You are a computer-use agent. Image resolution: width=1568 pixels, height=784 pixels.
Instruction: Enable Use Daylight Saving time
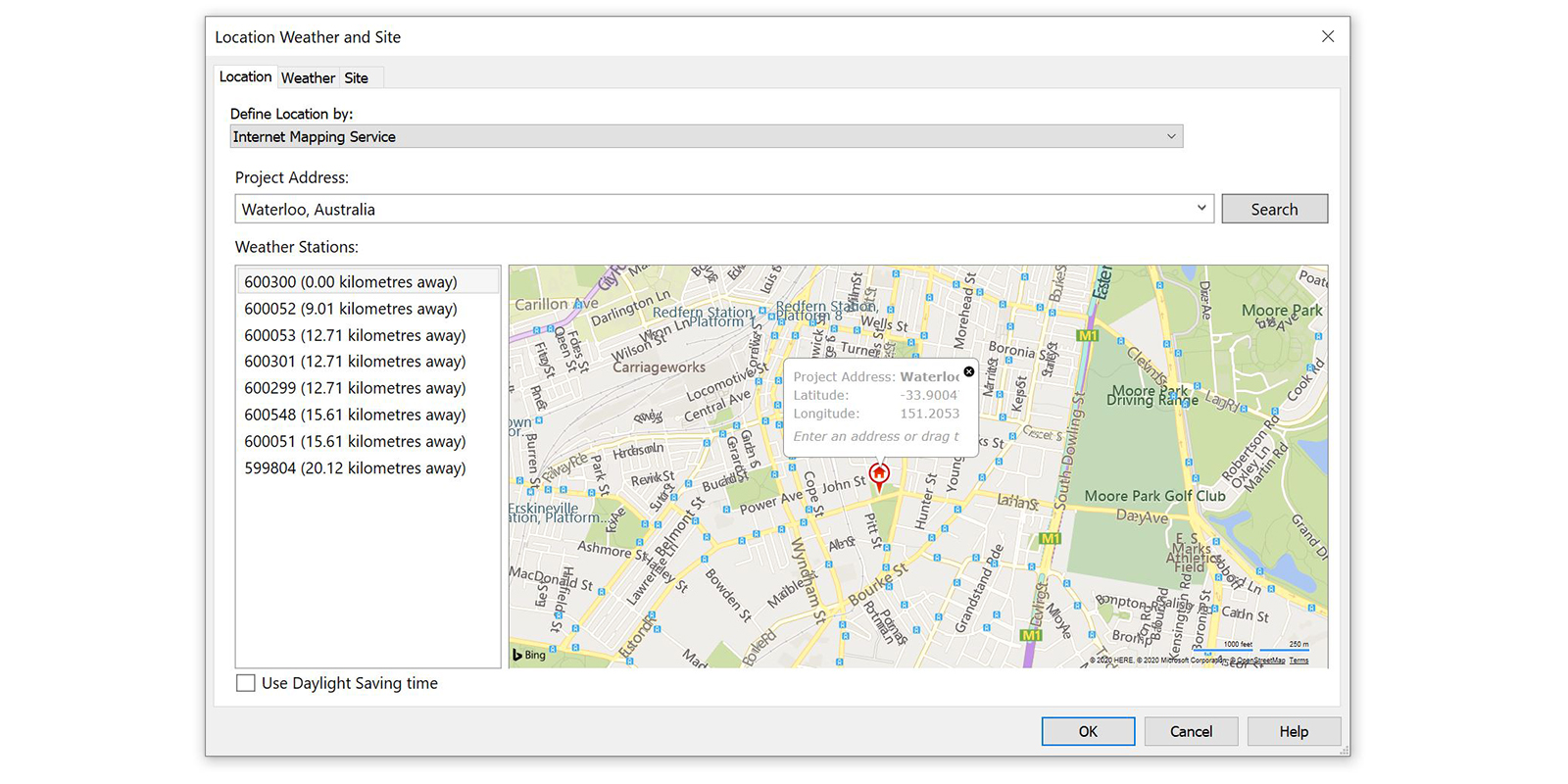[246, 683]
